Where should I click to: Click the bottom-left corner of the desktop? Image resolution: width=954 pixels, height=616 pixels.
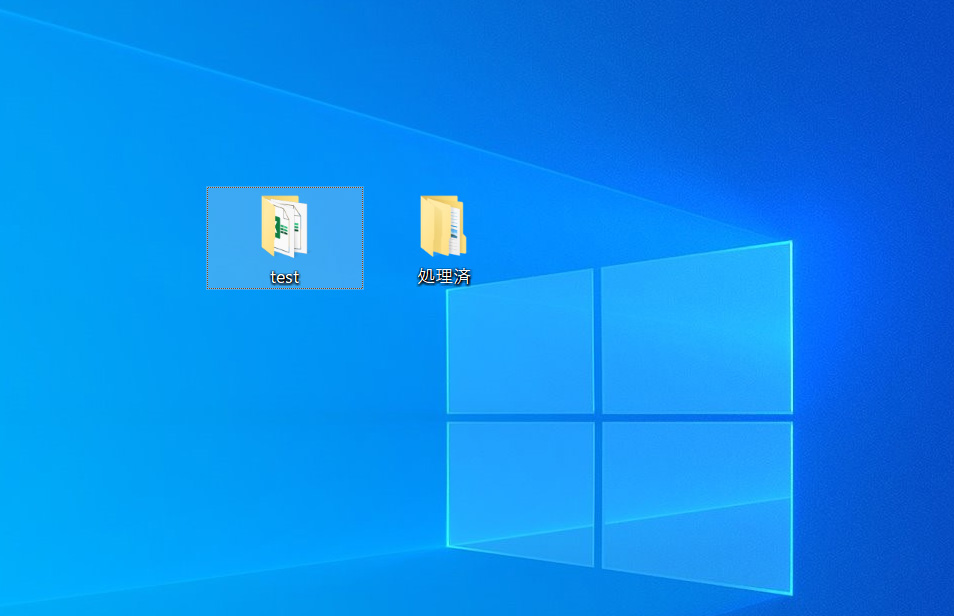click(4, 611)
